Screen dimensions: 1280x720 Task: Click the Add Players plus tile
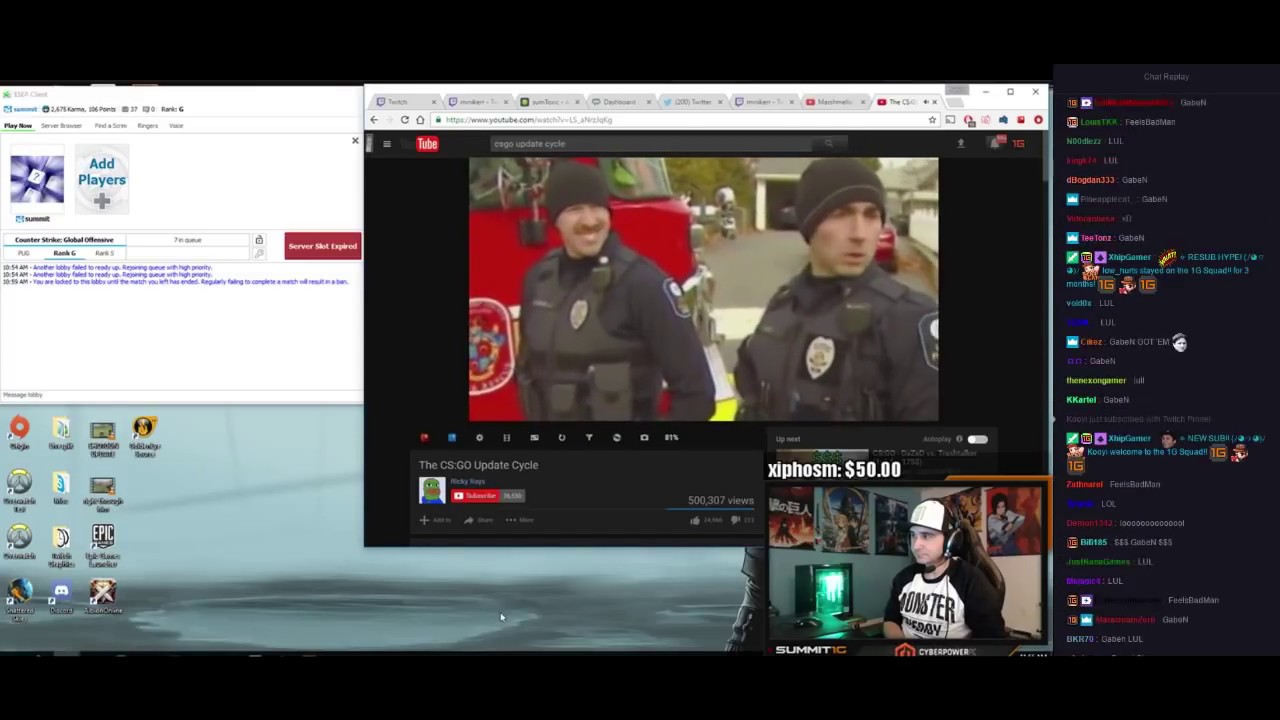(102, 180)
